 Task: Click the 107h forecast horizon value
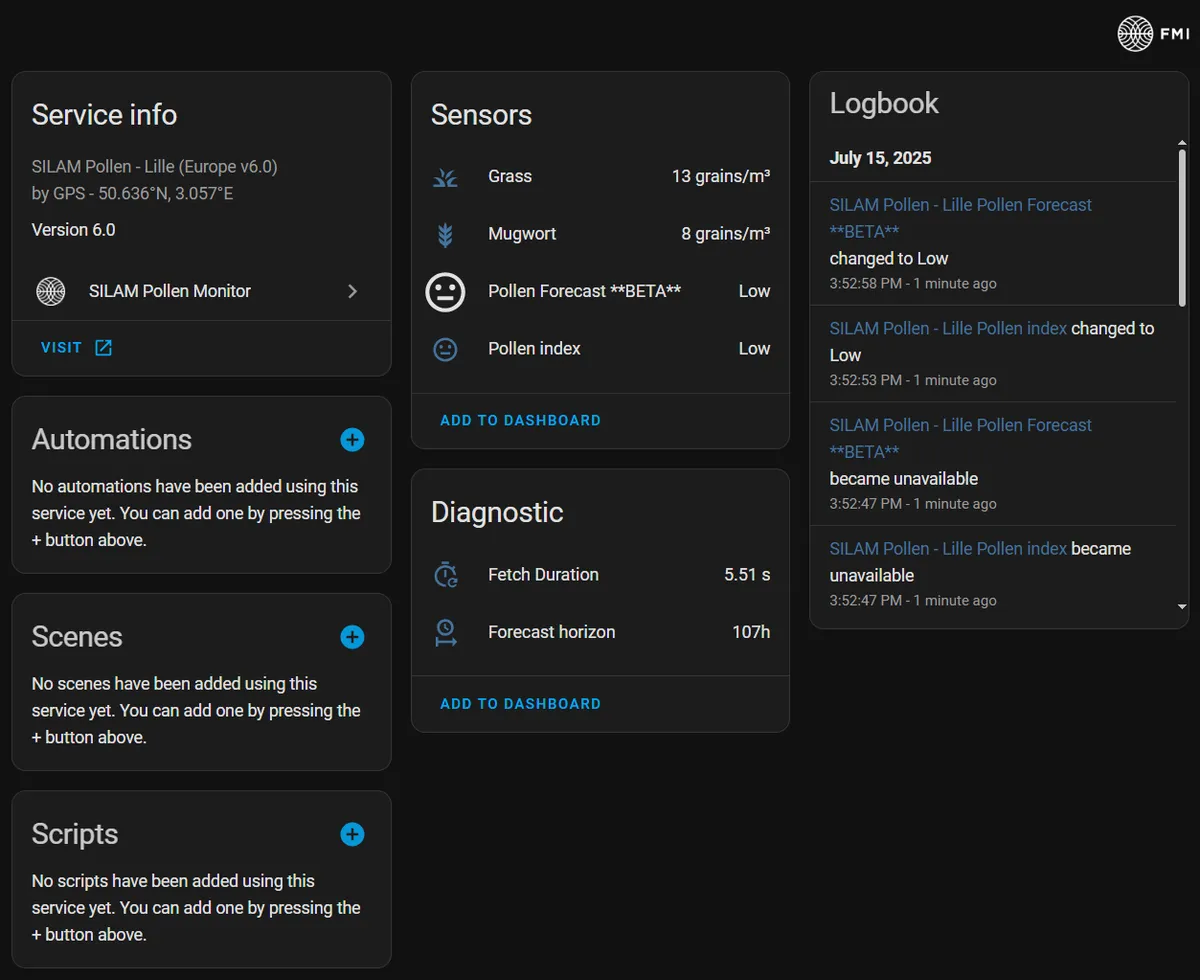point(751,632)
